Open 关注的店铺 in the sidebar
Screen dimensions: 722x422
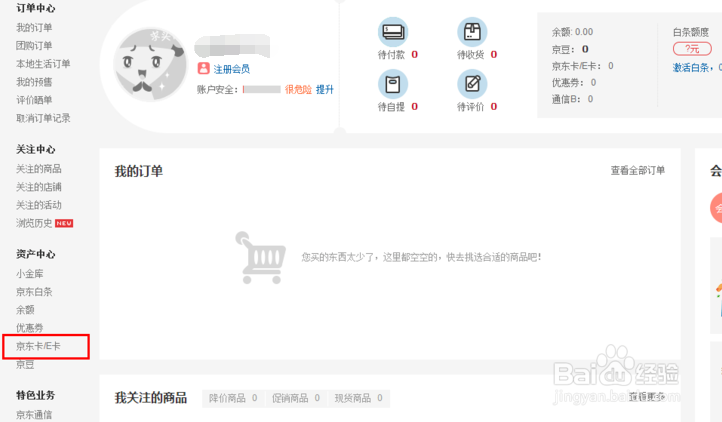coord(39,187)
